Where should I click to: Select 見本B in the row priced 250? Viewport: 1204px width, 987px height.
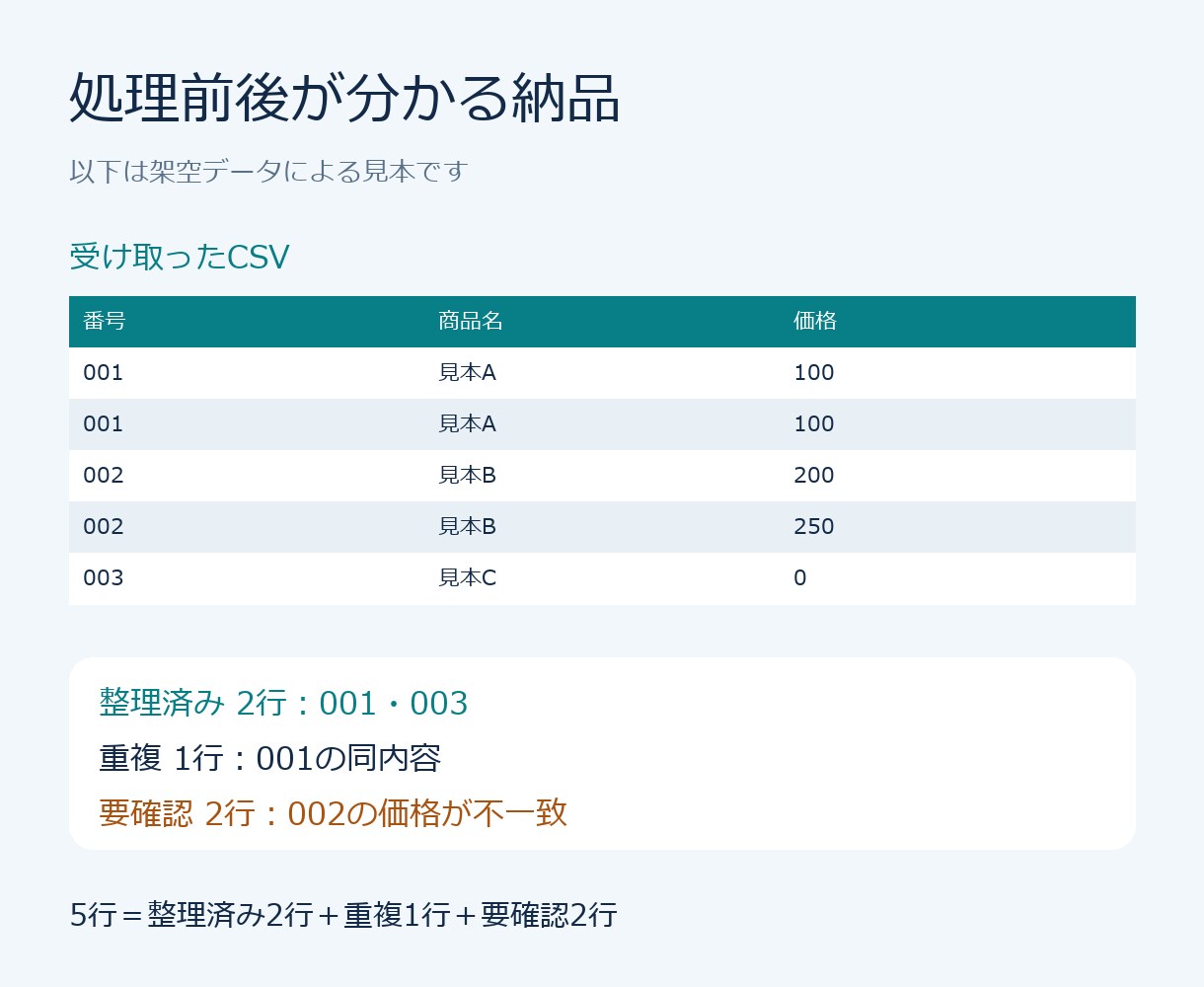click(x=467, y=527)
